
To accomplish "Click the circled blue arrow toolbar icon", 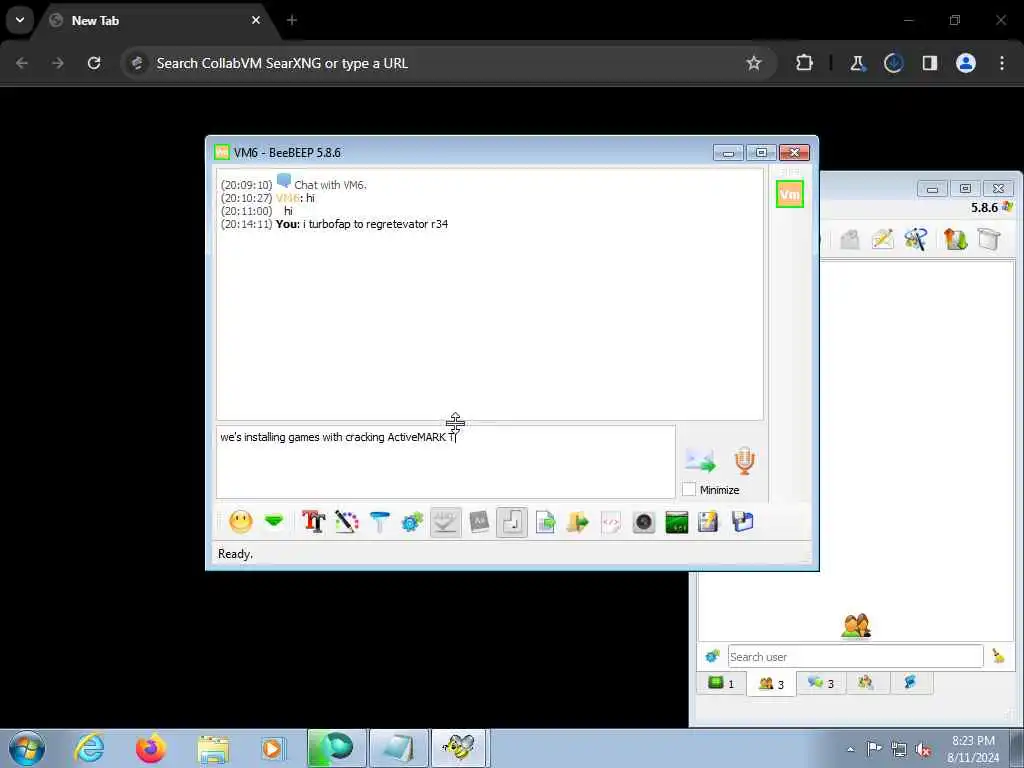I will tap(893, 63).
